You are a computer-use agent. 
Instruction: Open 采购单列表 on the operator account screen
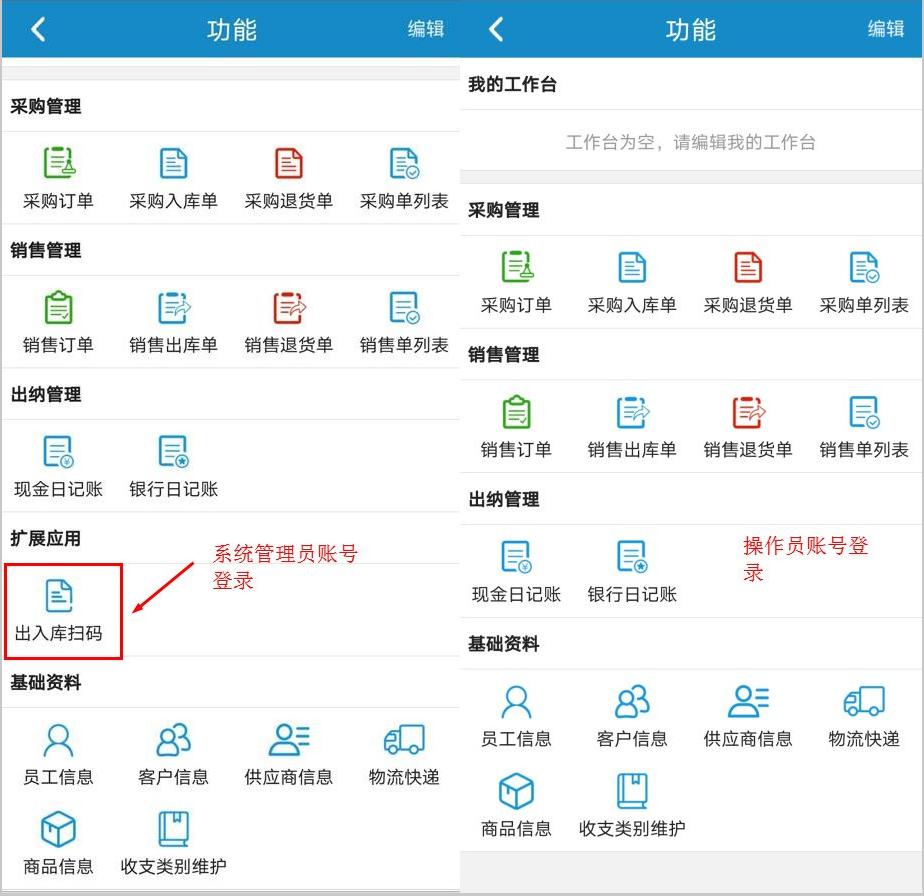(x=864, y=282)
